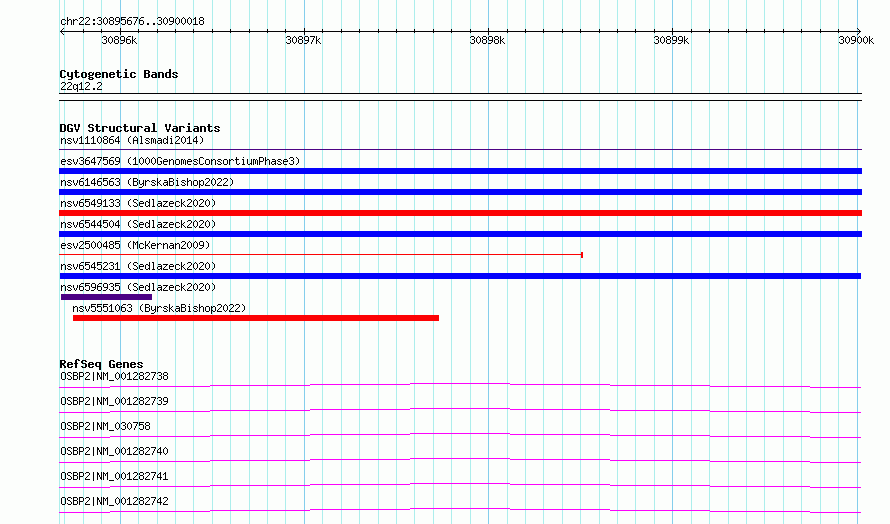Open variant label nsv6549133 (Sedlazeck2020)
The image size is (890, 524).
(138, 203)
